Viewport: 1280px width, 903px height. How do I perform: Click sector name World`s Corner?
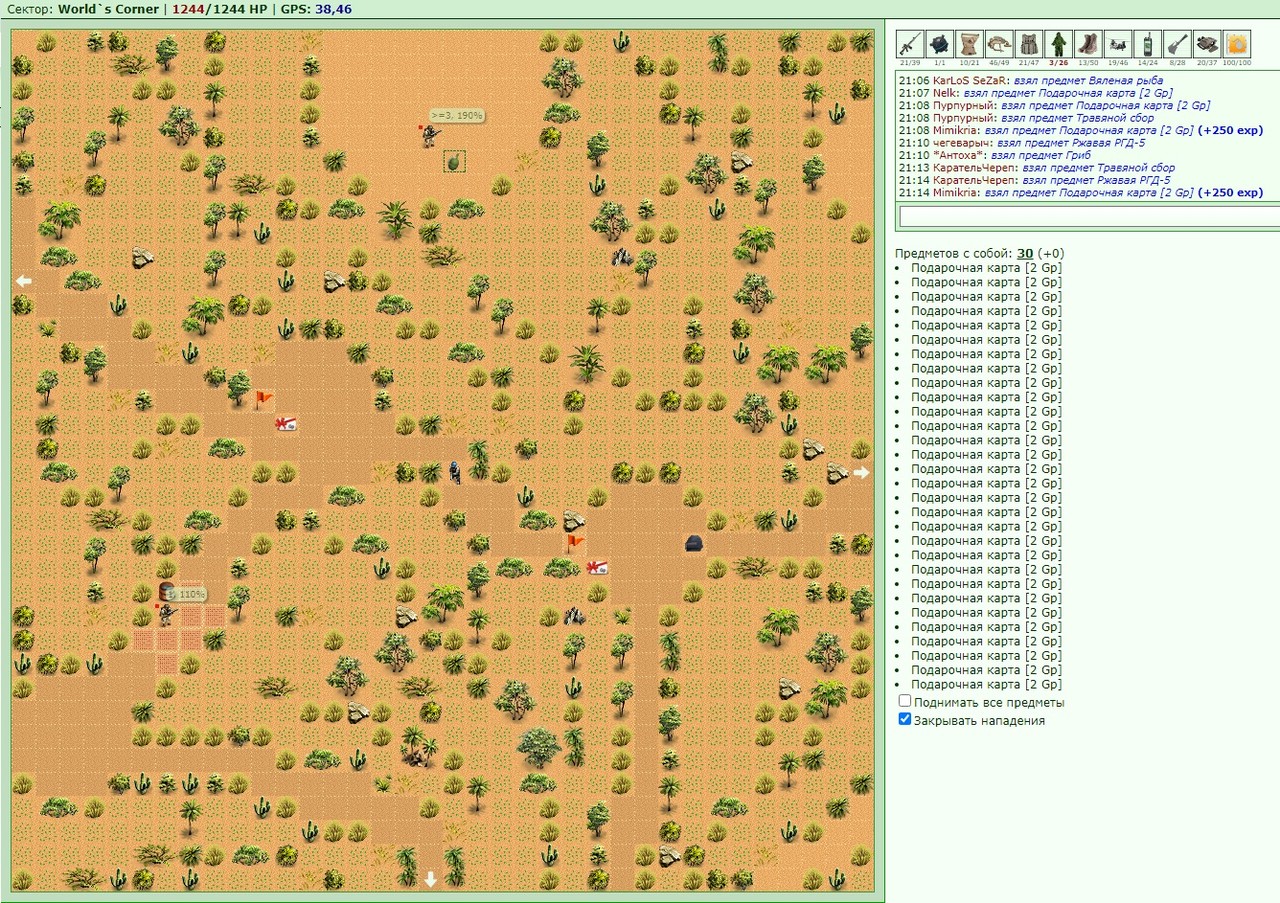click(108, 9)
